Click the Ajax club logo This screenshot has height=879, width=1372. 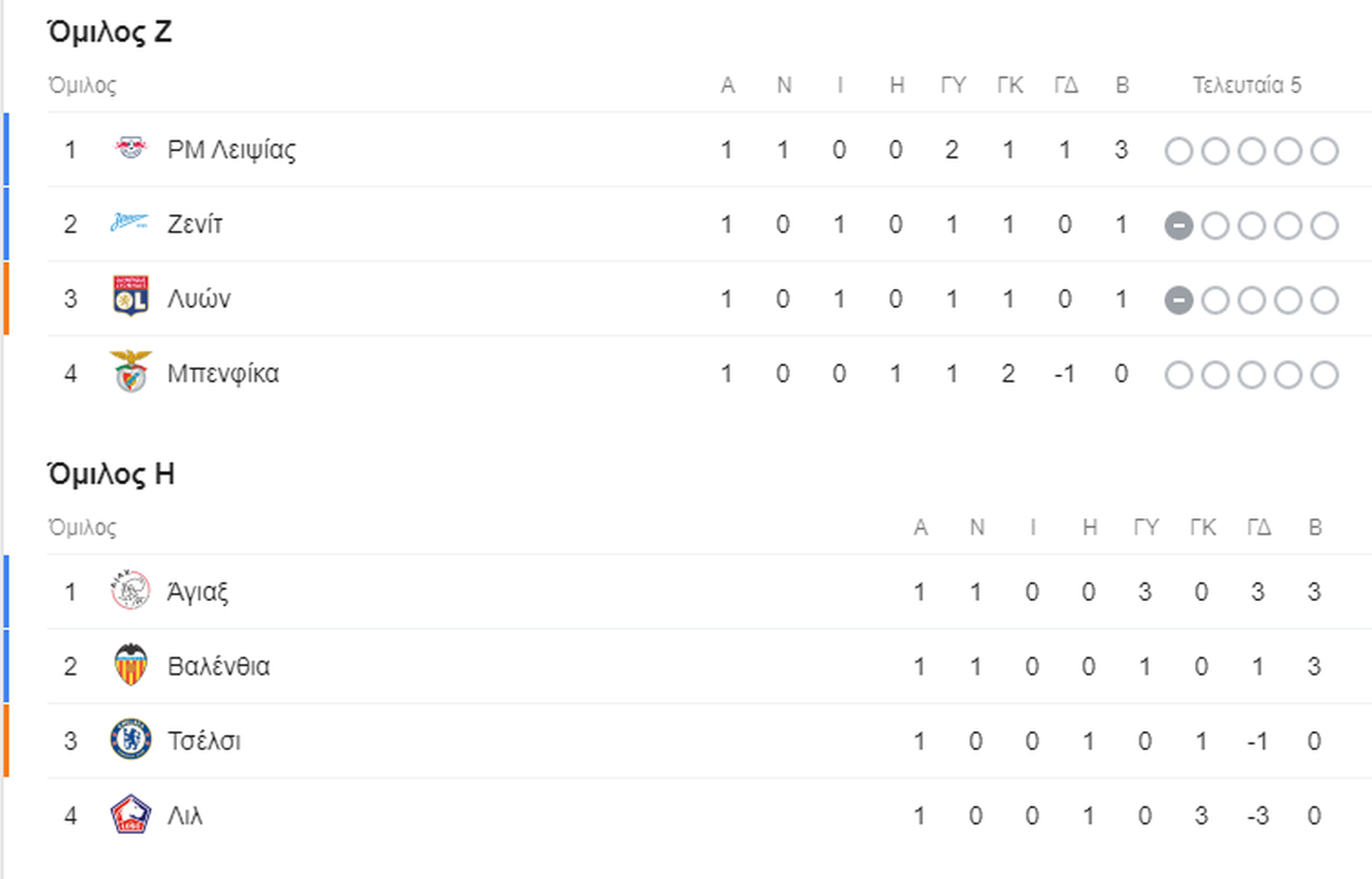131,590
